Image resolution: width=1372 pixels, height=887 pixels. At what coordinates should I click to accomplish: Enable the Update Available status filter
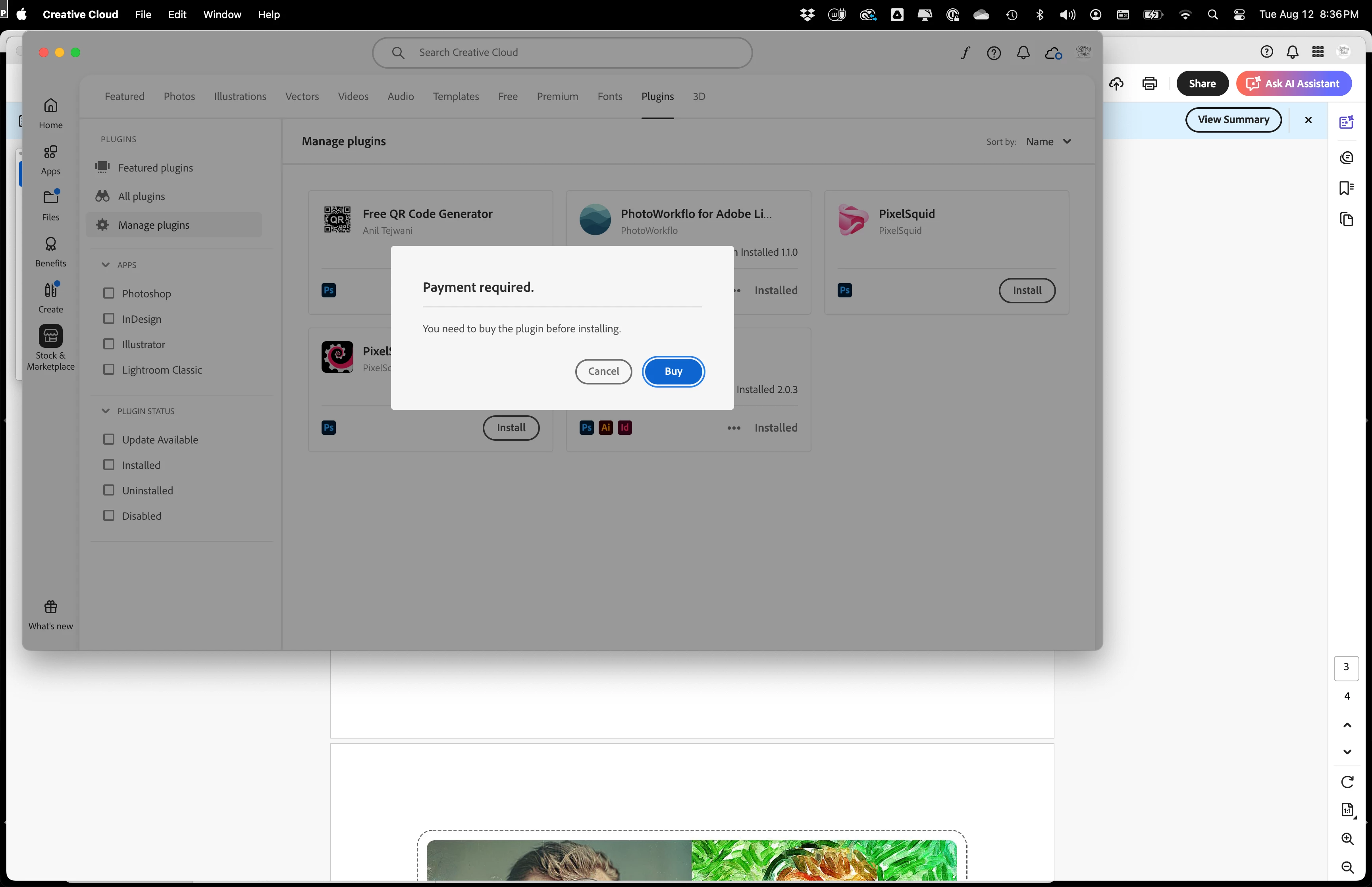pos(109,440)
